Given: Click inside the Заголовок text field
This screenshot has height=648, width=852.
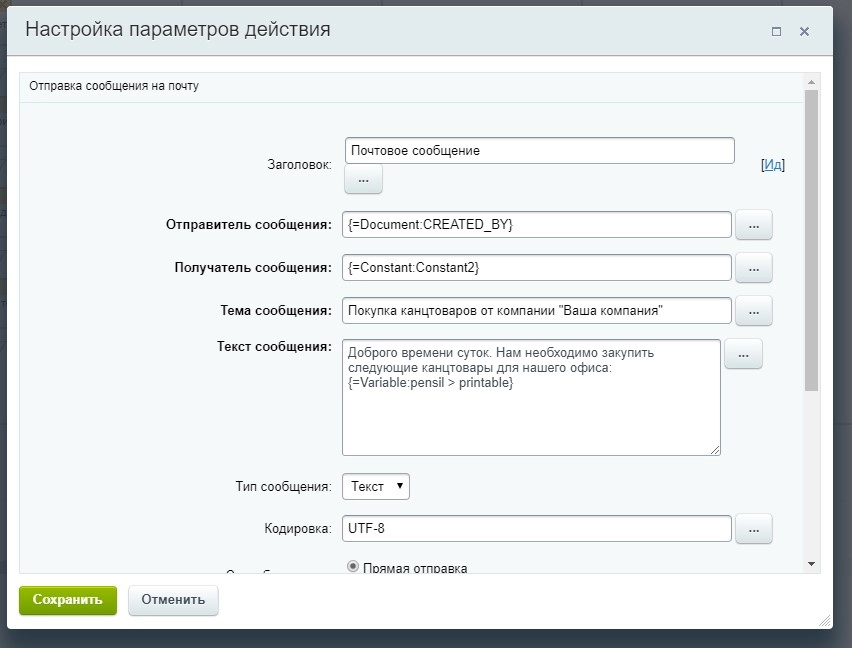Looking at the screenshot, I should [x=540, y=150].
